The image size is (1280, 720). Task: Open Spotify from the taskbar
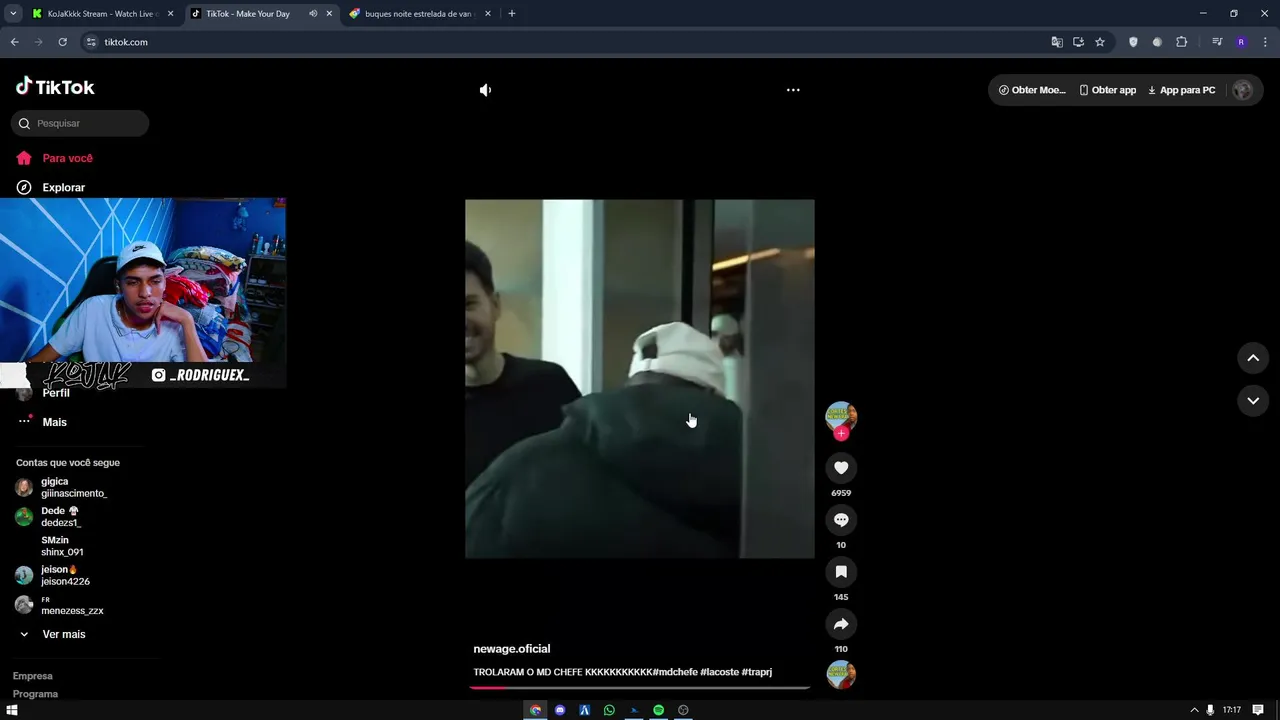pyautogui.click(x=658, y=710)
